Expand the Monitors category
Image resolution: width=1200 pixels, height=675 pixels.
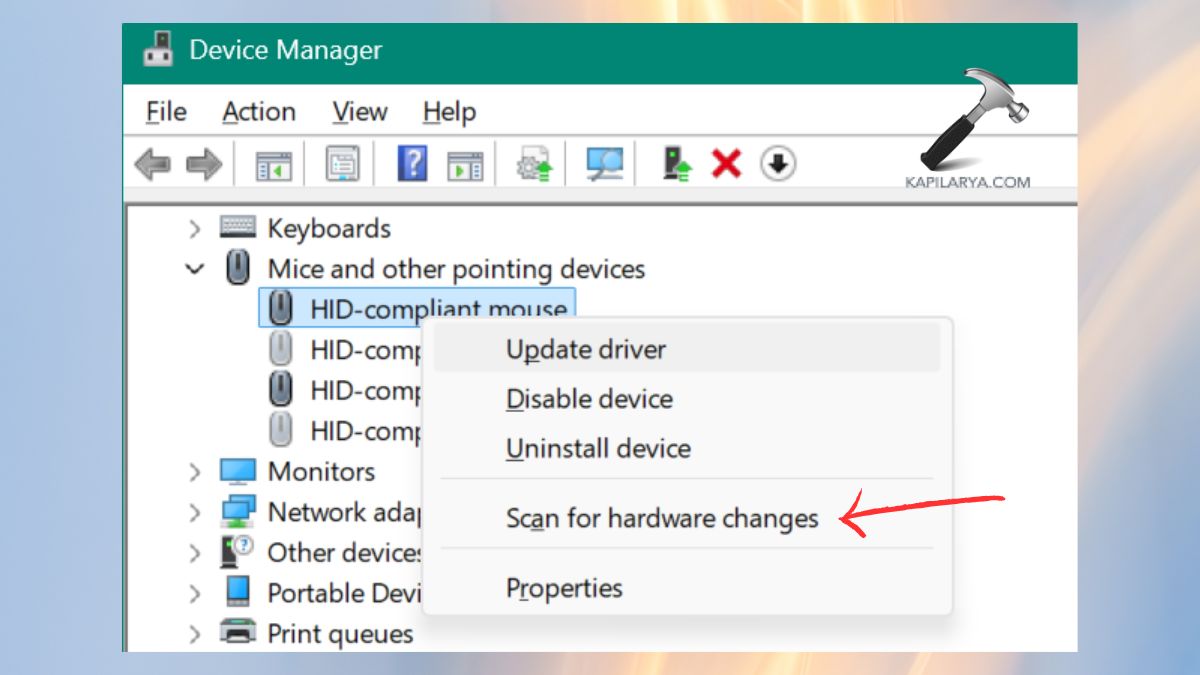[194, 471]
